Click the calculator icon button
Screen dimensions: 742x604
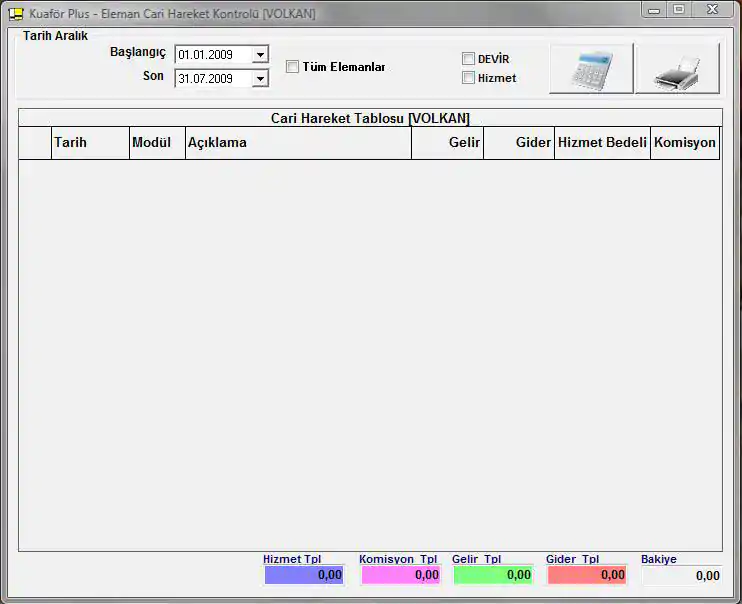591,69
